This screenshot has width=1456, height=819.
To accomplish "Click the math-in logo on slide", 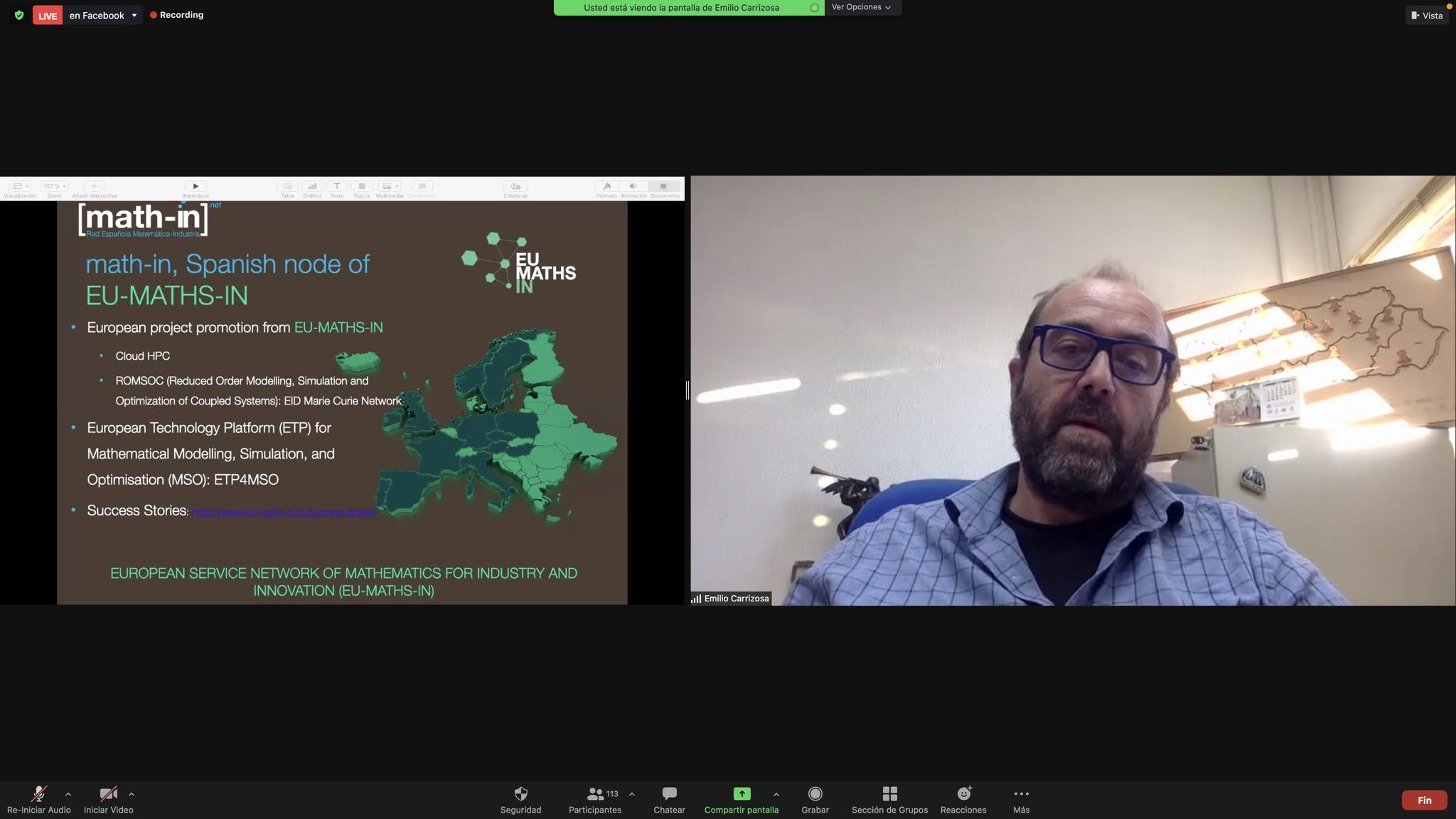I will pos(148,219).
